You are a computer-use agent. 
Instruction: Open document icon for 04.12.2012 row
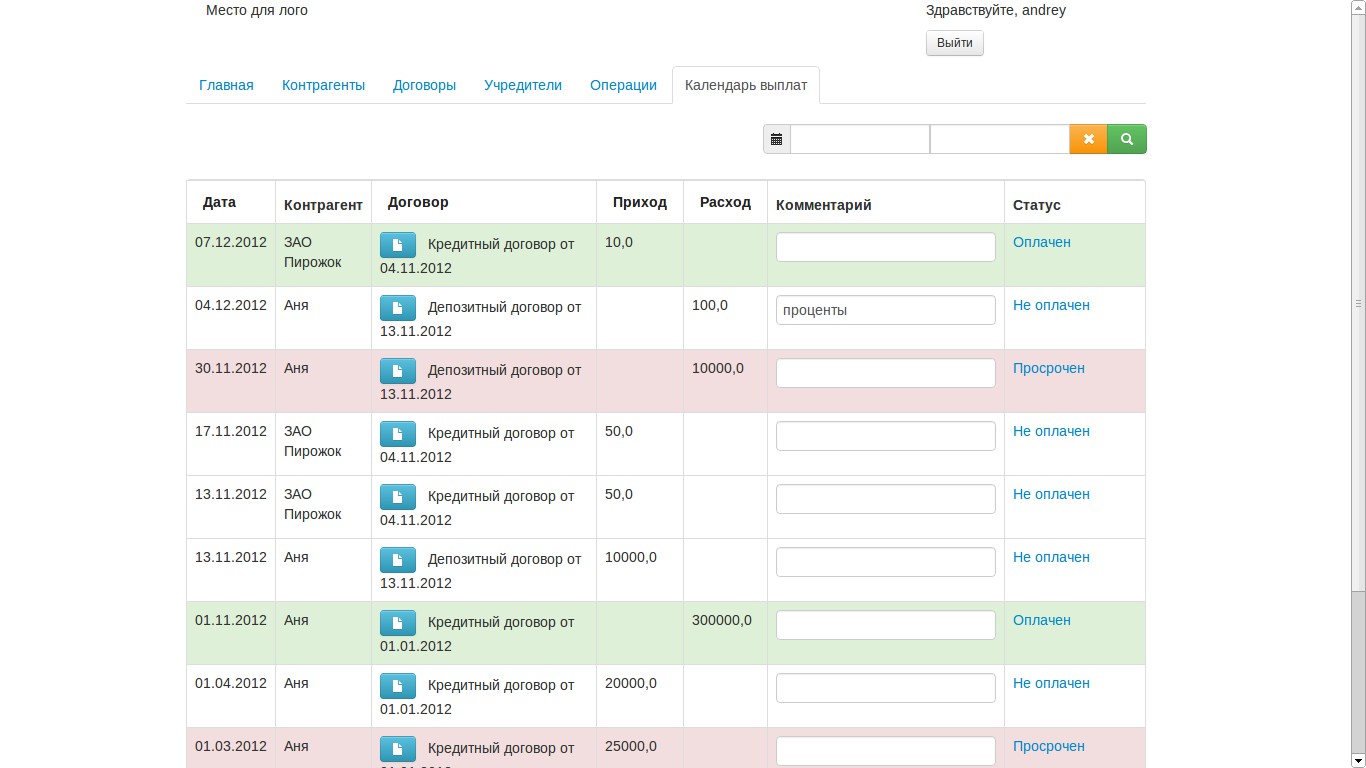point(398,308)
